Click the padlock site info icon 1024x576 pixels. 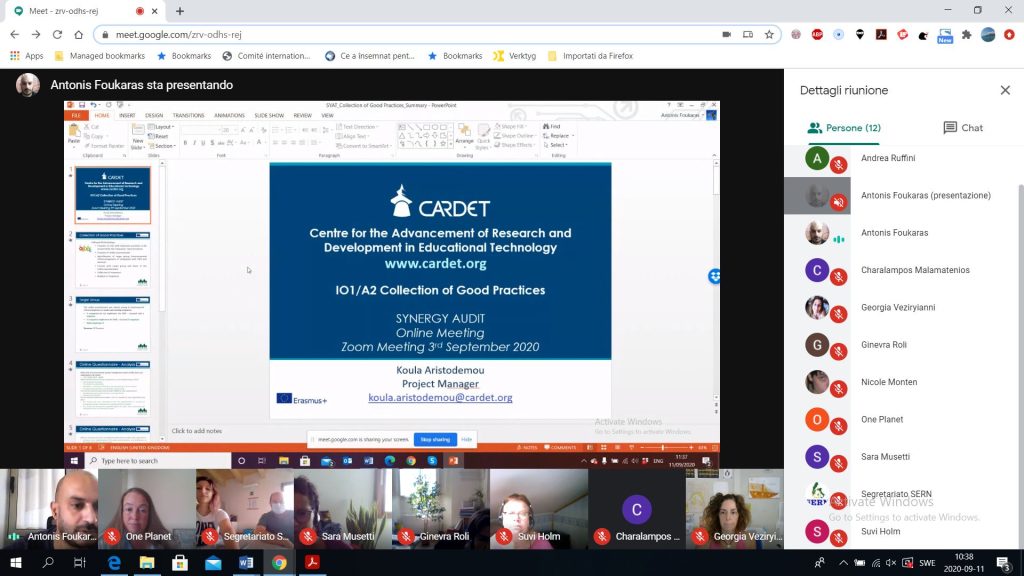105,35
